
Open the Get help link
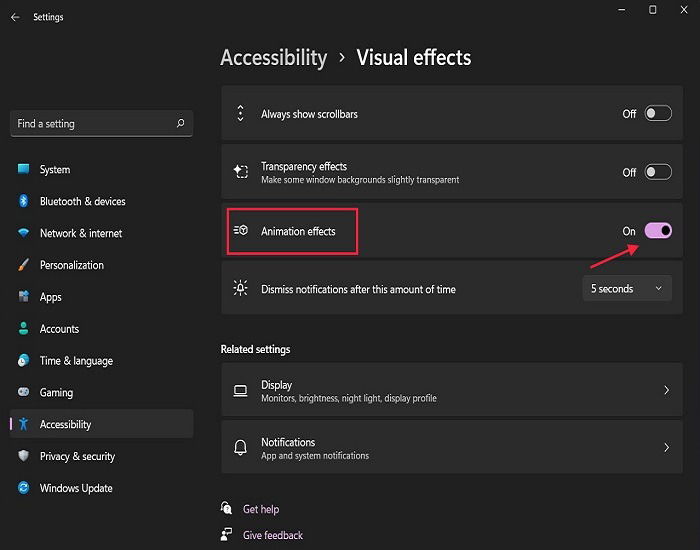[x=261, y=509]
